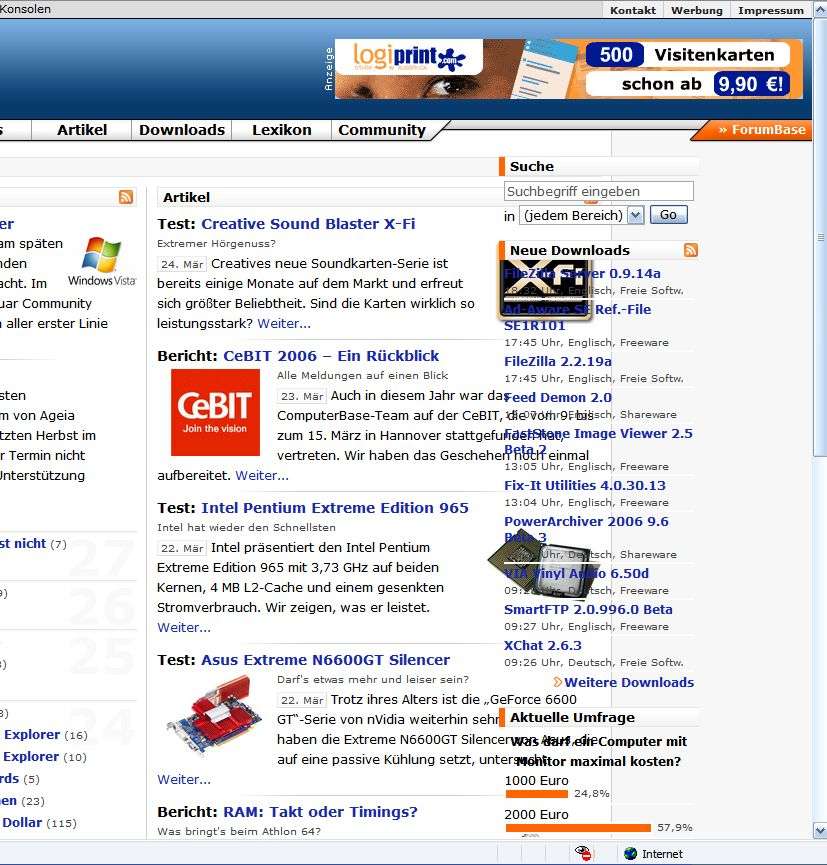Focus the Suchbegriff eingeben search field
Screen dimensions: 827x865
tap(599, 191)
